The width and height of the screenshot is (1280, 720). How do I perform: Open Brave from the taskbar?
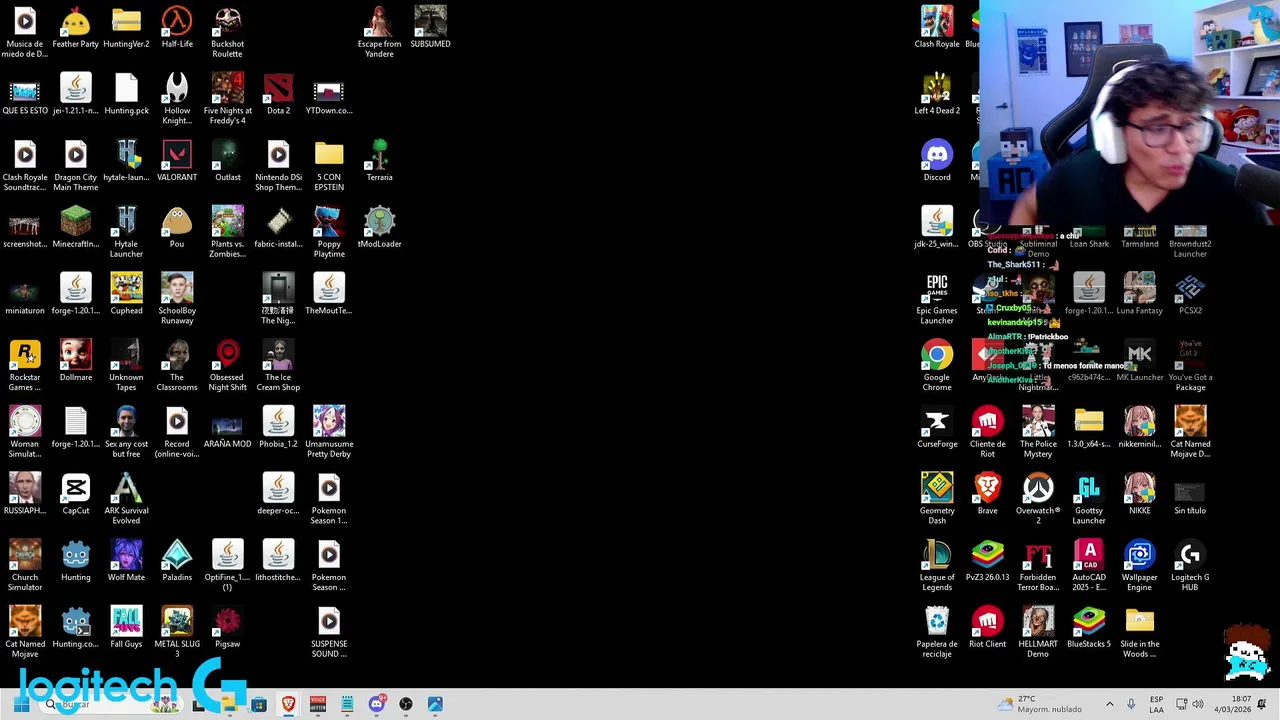pyautogui.click(x=288, y=704)
